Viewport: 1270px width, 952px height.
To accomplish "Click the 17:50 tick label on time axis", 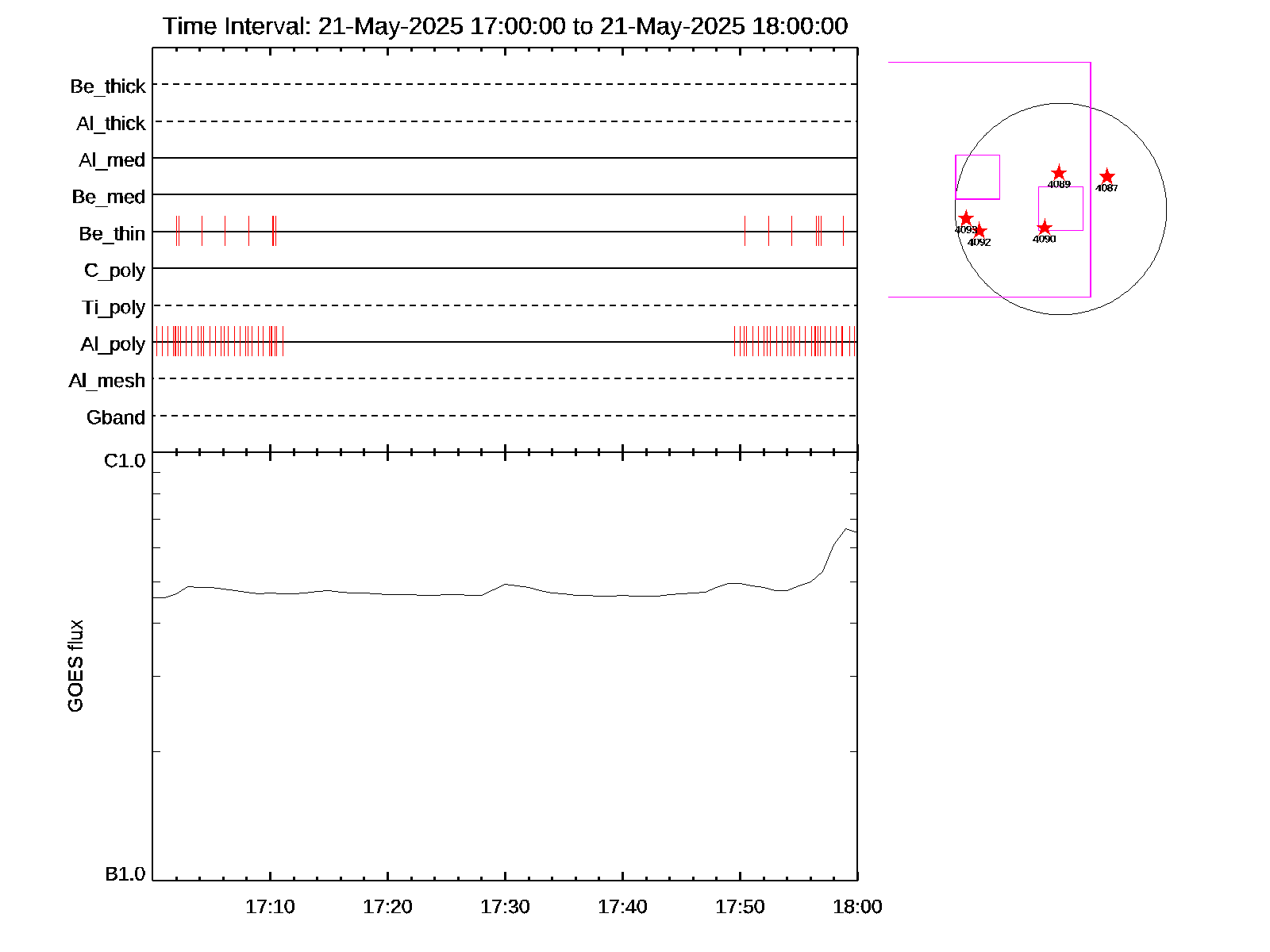I will coord(740,907).
